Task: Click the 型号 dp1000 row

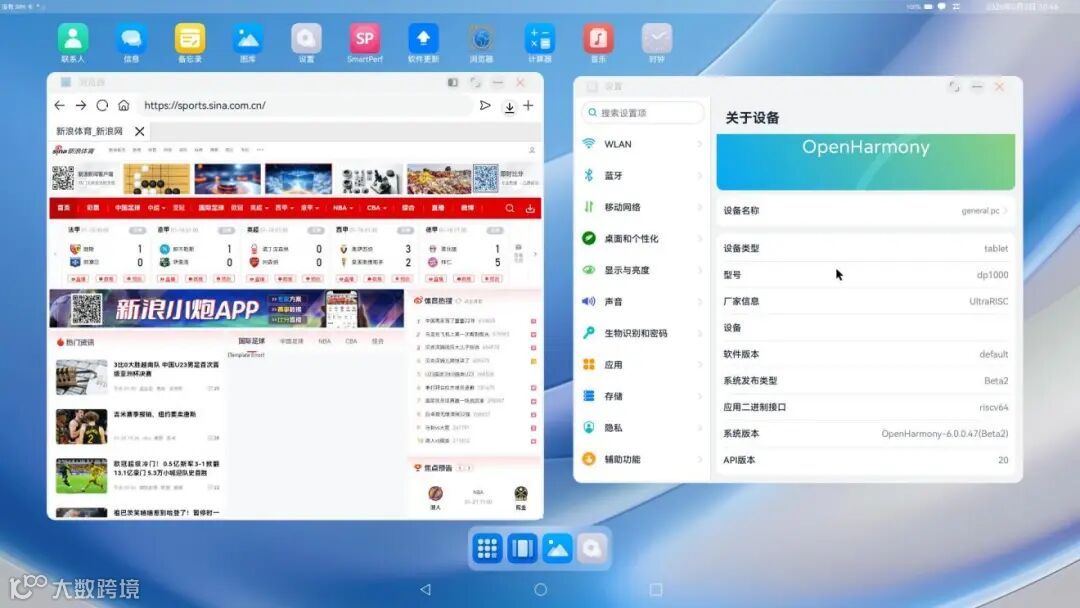Action: point(865,275)
